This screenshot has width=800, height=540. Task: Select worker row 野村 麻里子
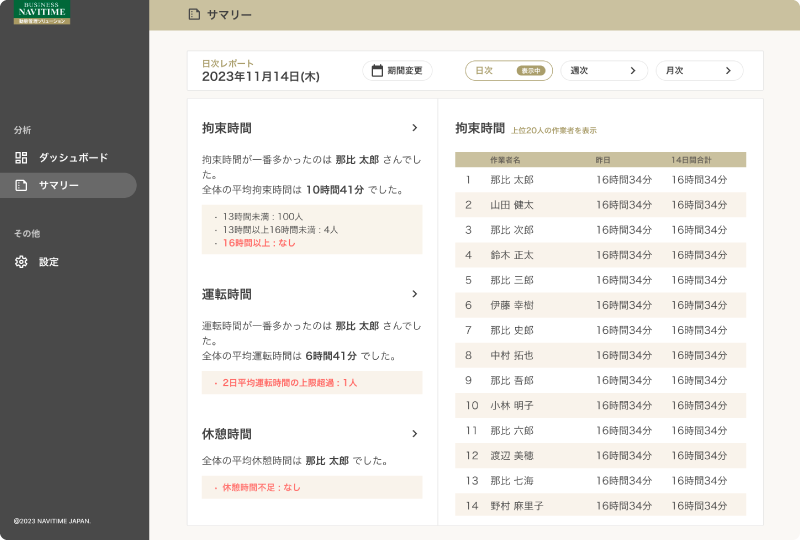601,505
